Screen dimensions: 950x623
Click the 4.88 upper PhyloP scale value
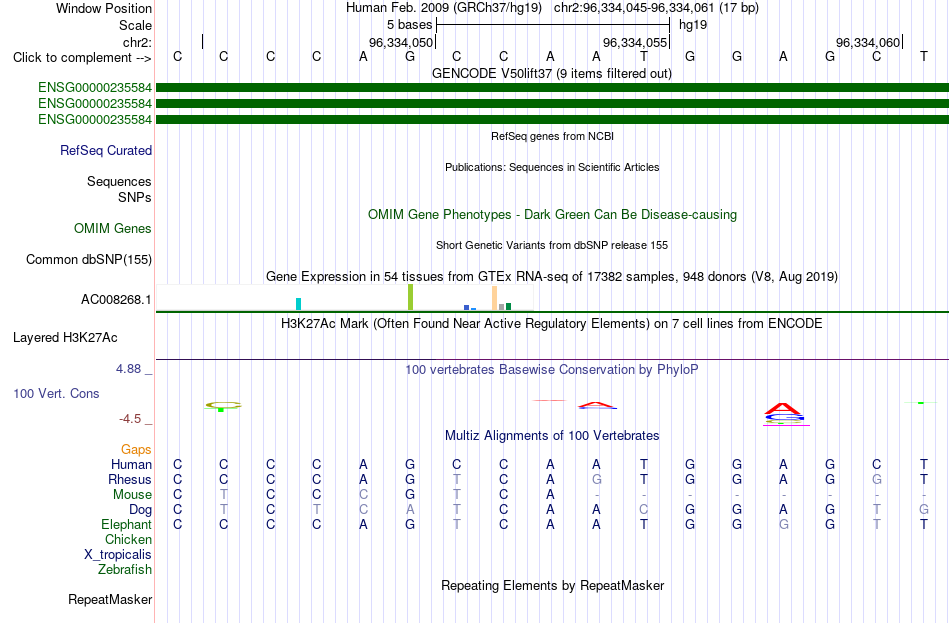128,368
